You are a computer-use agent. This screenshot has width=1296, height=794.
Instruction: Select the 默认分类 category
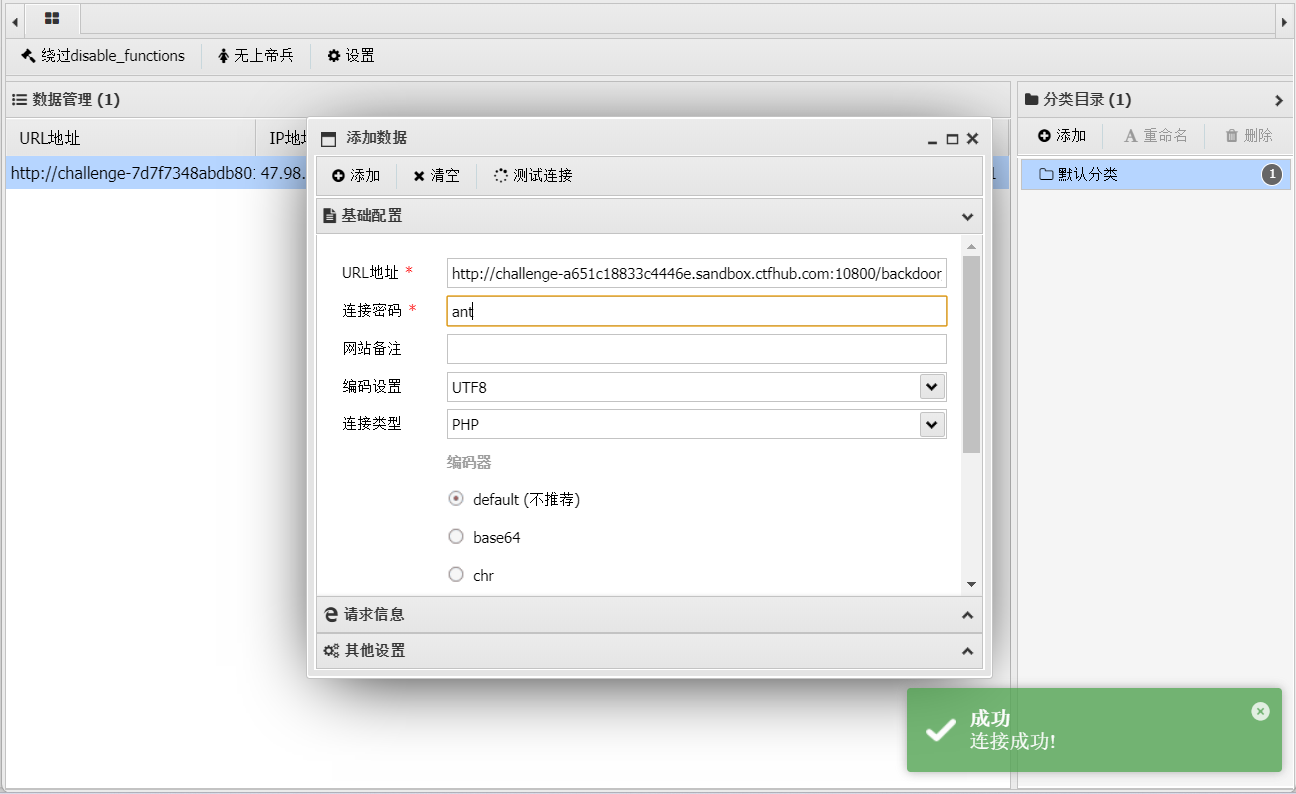1100,174
